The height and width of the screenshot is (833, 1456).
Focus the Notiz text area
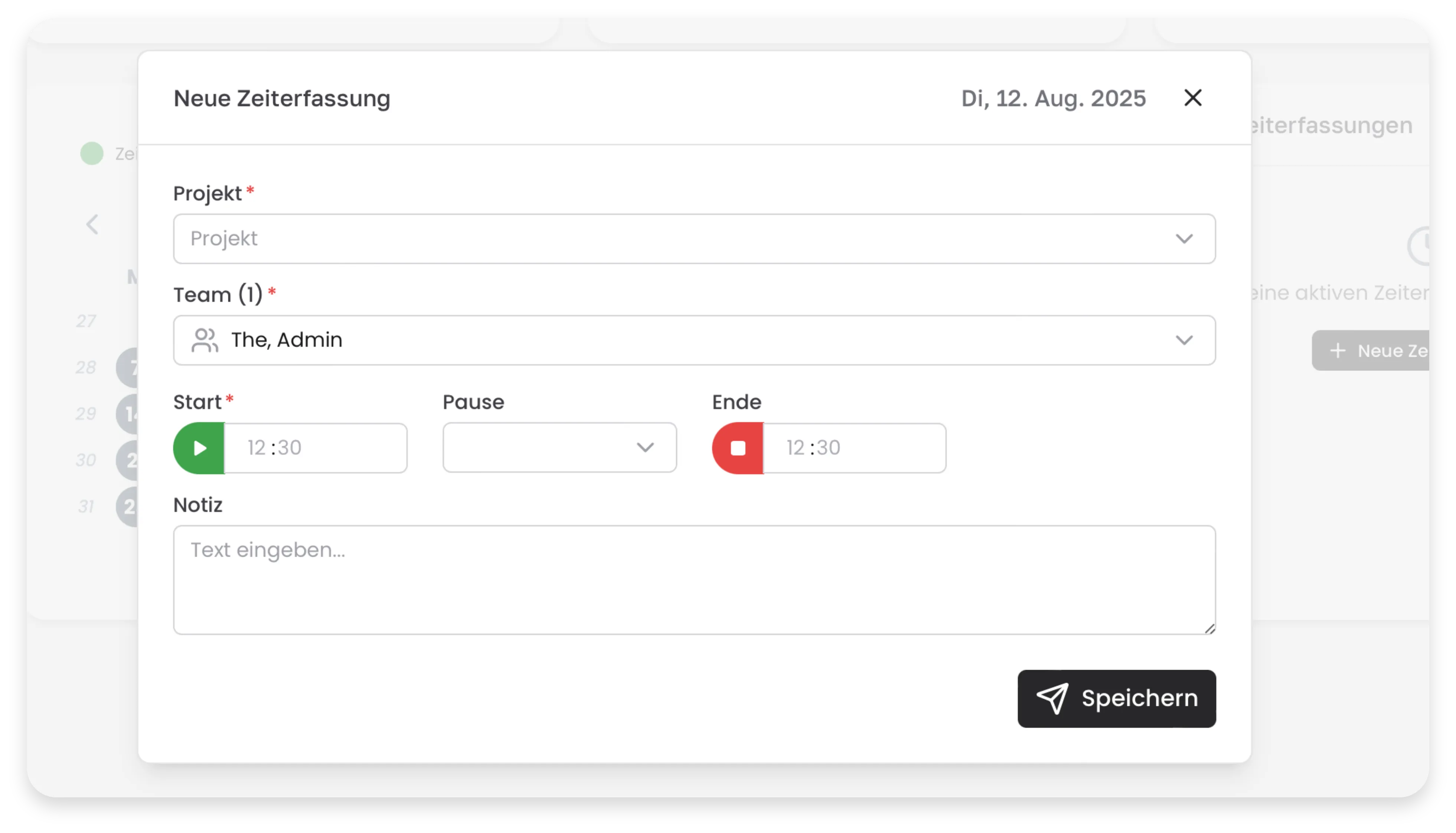click(694, 579)
